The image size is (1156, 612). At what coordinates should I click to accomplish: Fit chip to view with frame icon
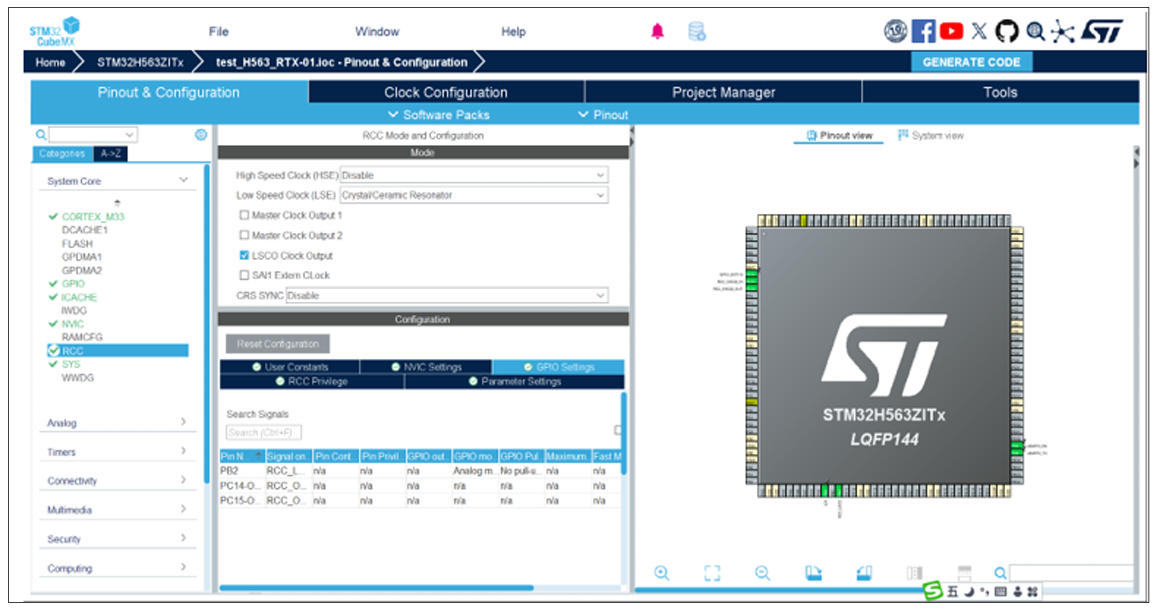(712, 573)
